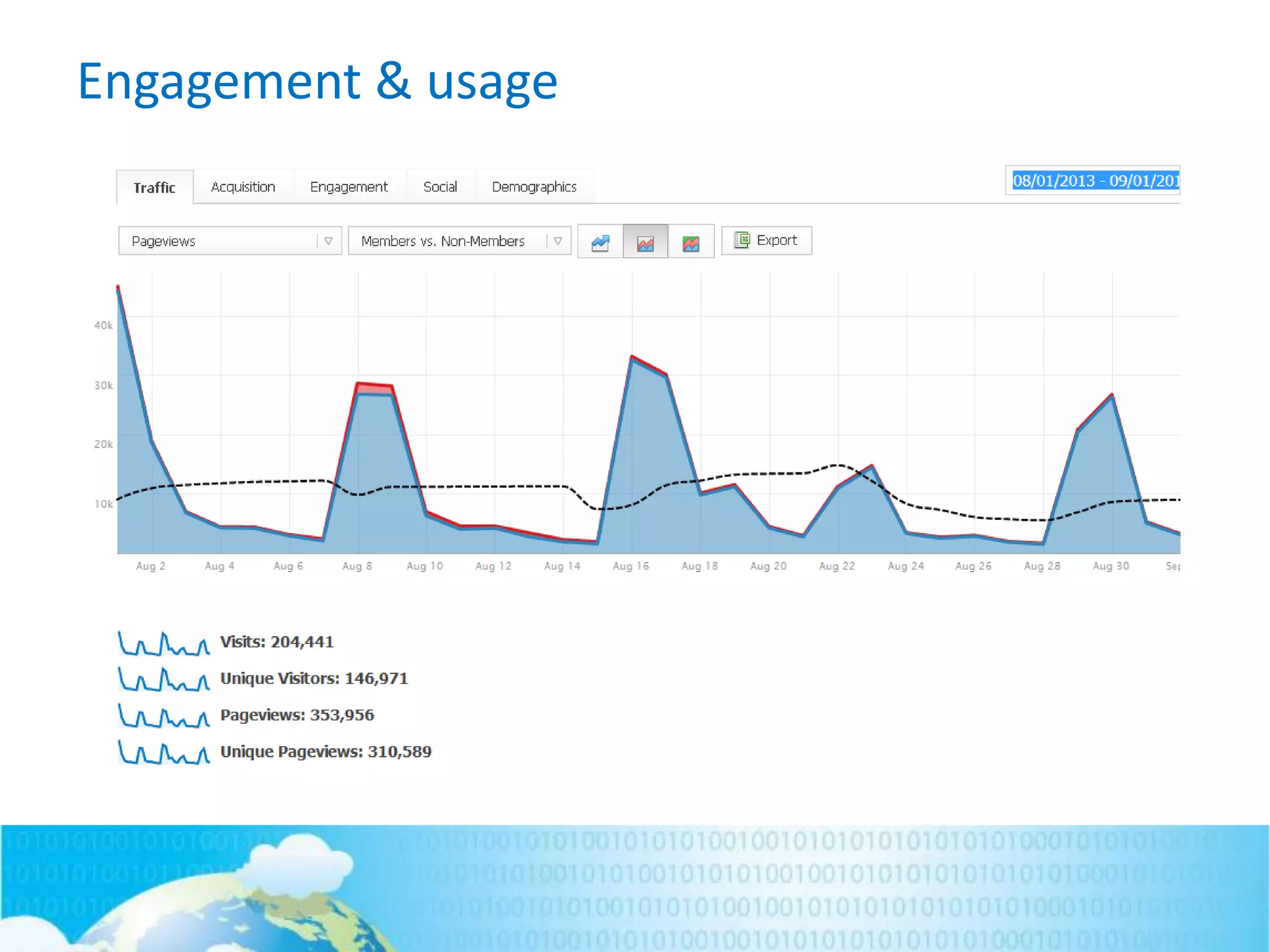Screen dimensions: 1270x952
Task: Click the 'Aug 2' axis label
Action: [x=151, y=566]
